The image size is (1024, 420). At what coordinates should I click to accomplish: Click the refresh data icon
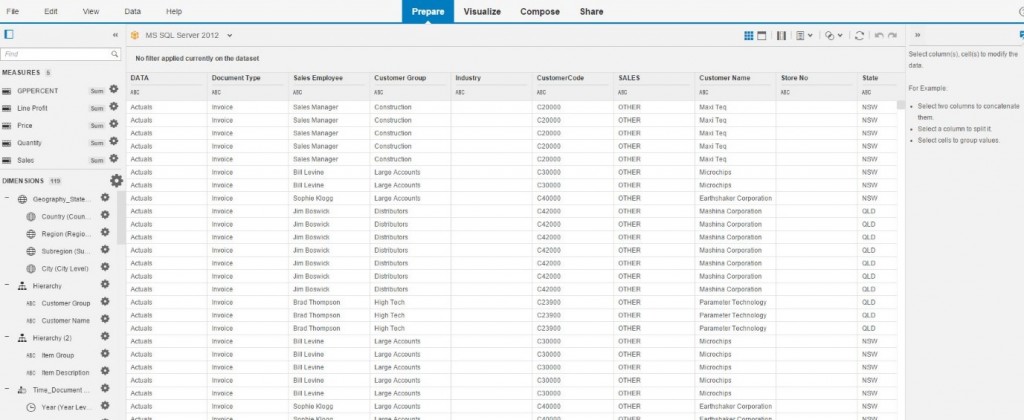coord(859,35)
